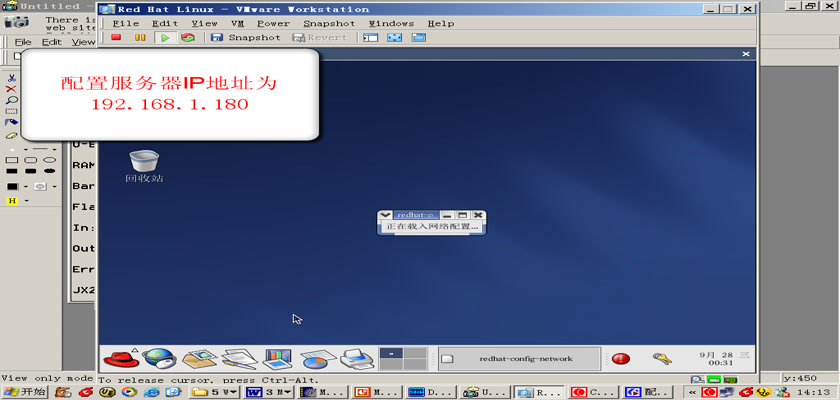Switch to second workspace in the pager

point(415,353)
